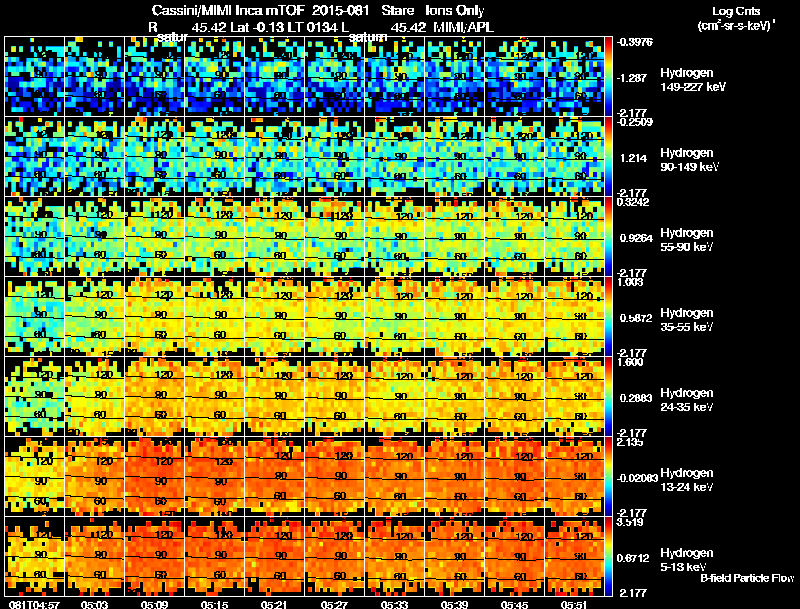Click the 05:27 time axis label
The image size is (800, 609).
click(334, 604)
